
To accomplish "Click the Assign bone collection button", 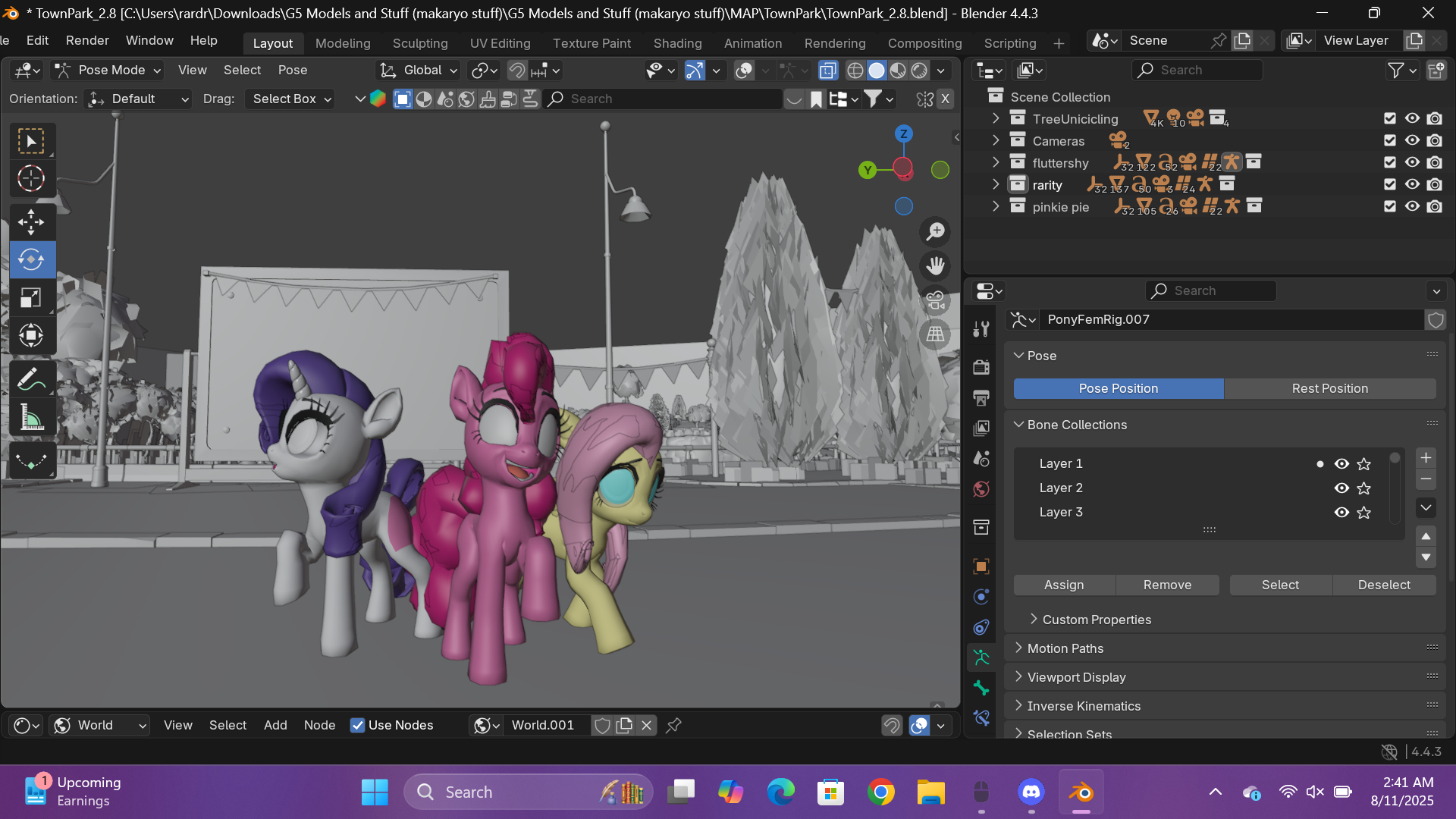I will tap(1064, 585).
